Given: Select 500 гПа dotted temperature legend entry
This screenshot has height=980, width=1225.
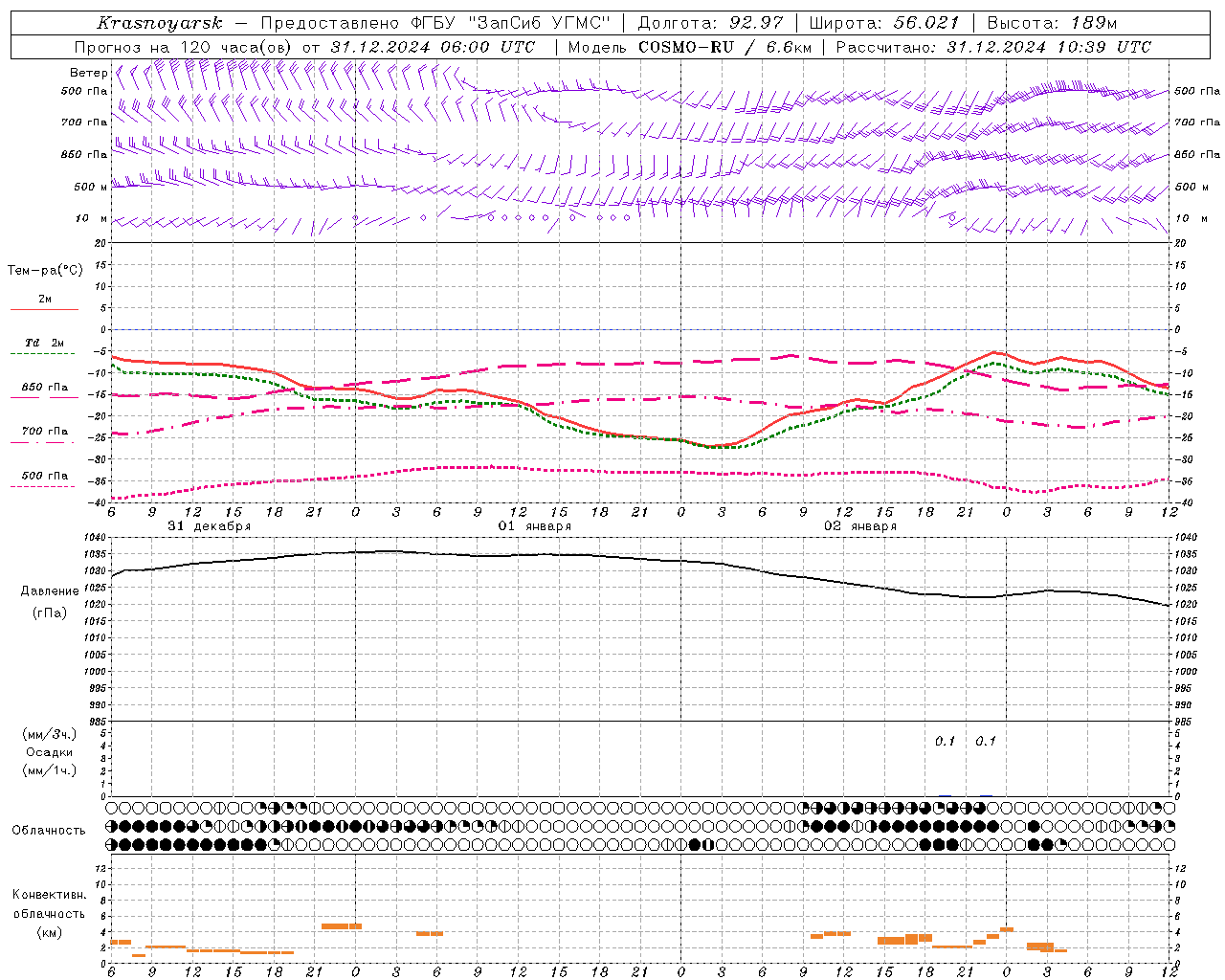Looking at the screenshot, I should [x=45, y=476].
